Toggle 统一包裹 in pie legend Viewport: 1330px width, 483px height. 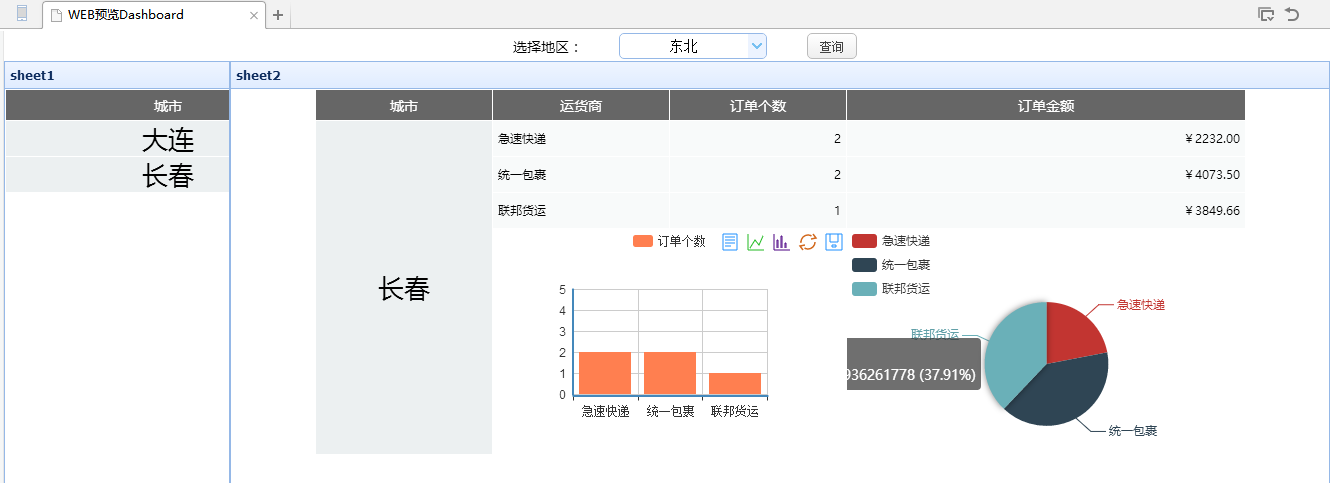[891, 265]
